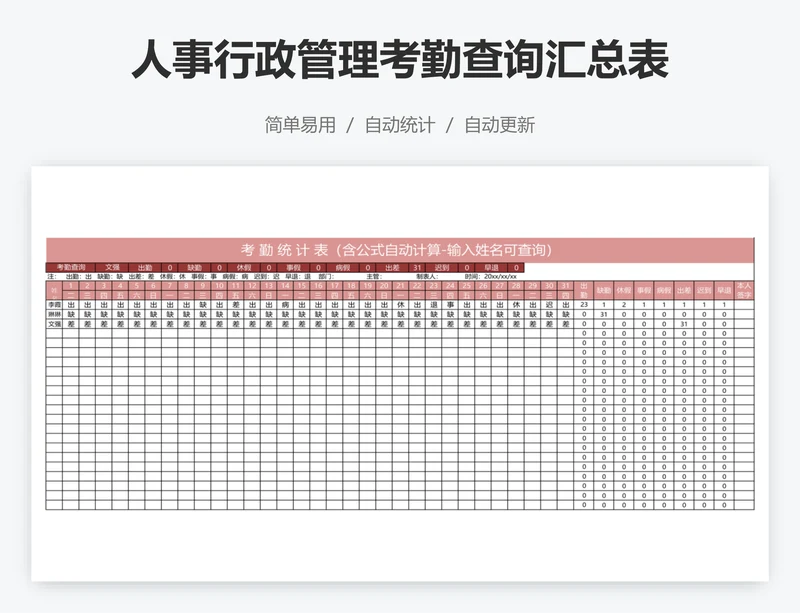Click the 退 cell in 李四's row

point(434,305)
